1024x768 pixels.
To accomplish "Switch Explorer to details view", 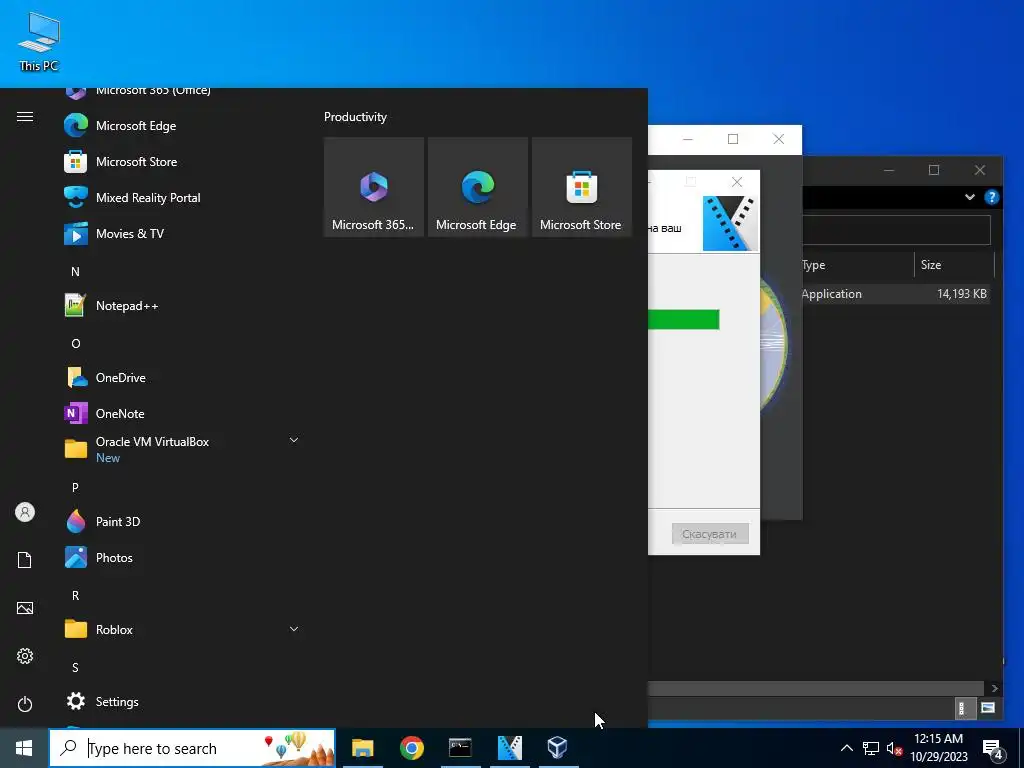I will (963, 708).
